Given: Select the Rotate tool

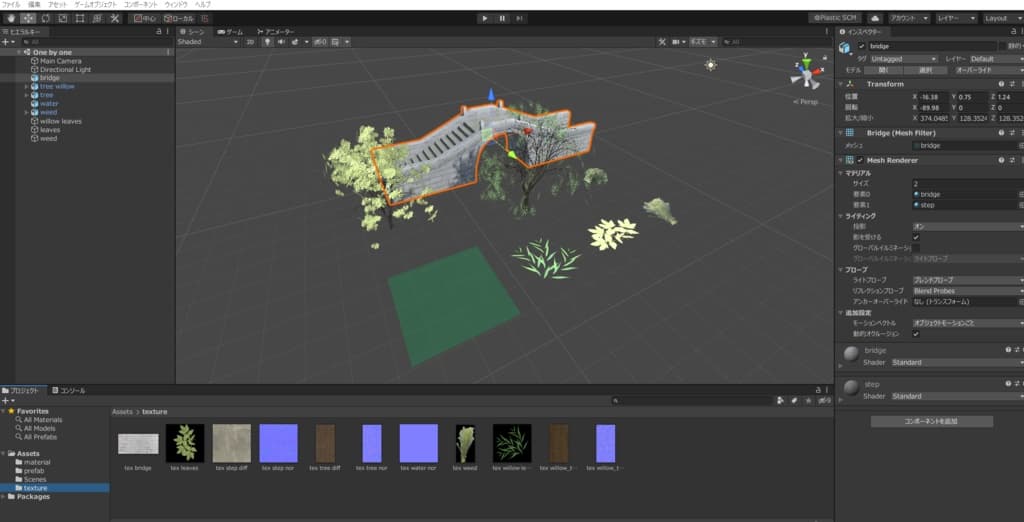Looking at the screenshot, I should 45,18.
